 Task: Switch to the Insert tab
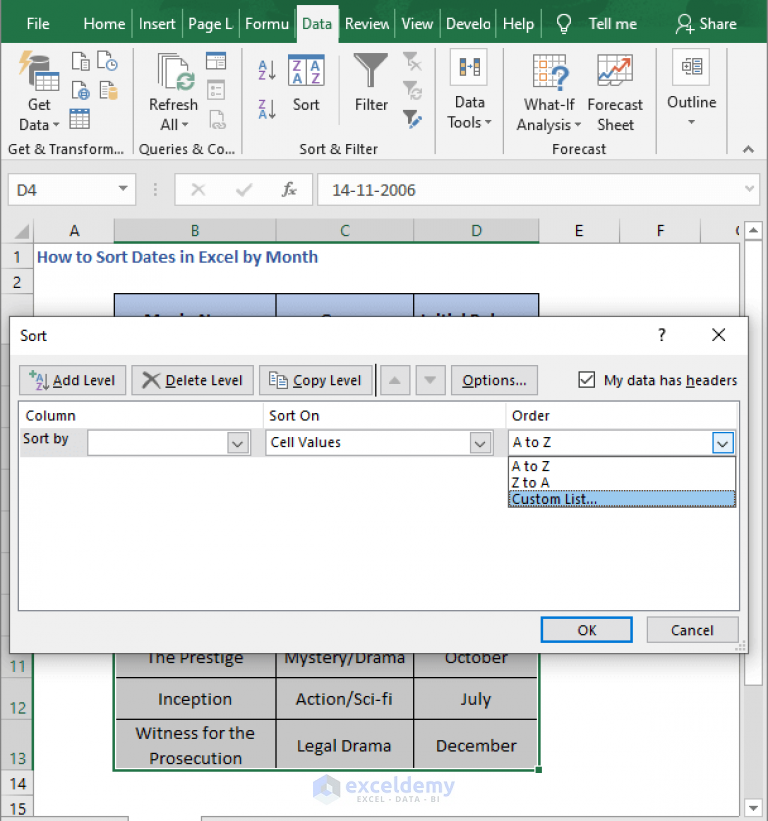pos(157,24)
